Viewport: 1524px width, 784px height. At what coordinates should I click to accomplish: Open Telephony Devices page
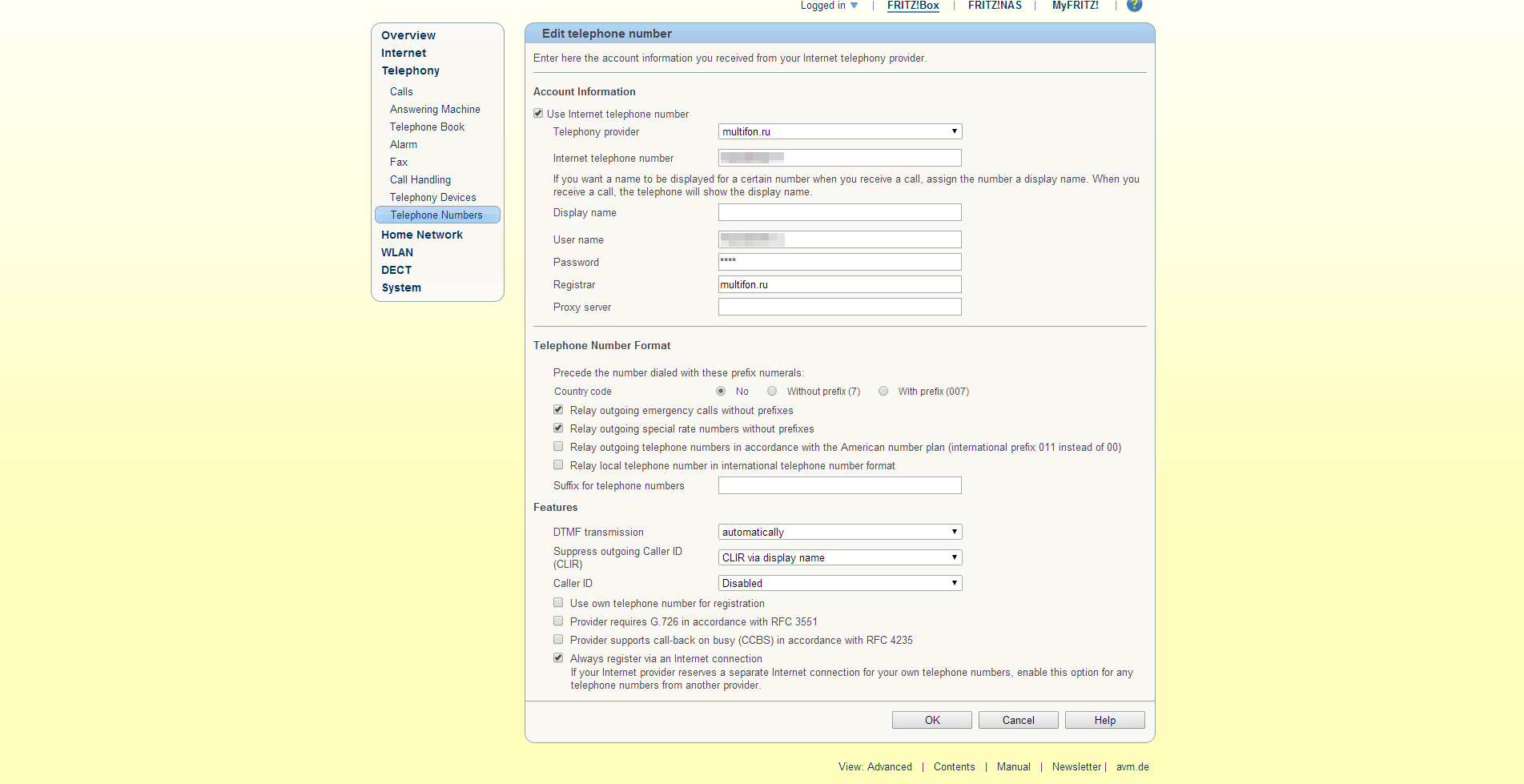point(432,197)
